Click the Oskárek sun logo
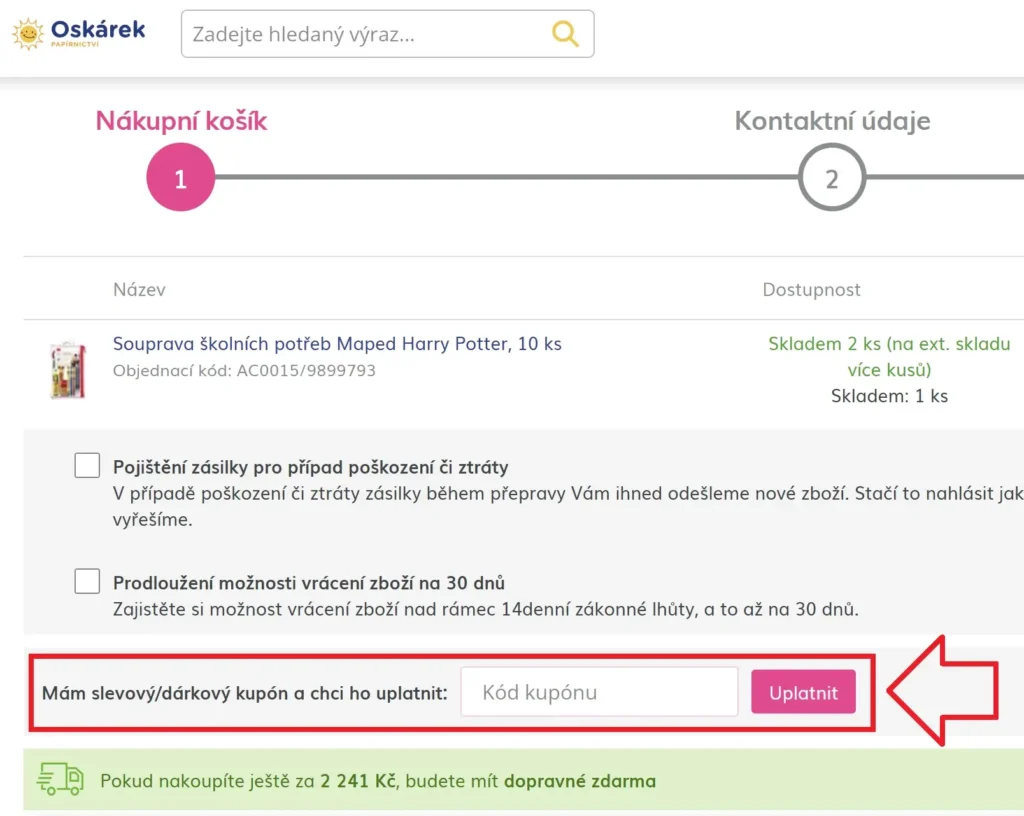This screenshot has width=1024, height=816. 28,33
